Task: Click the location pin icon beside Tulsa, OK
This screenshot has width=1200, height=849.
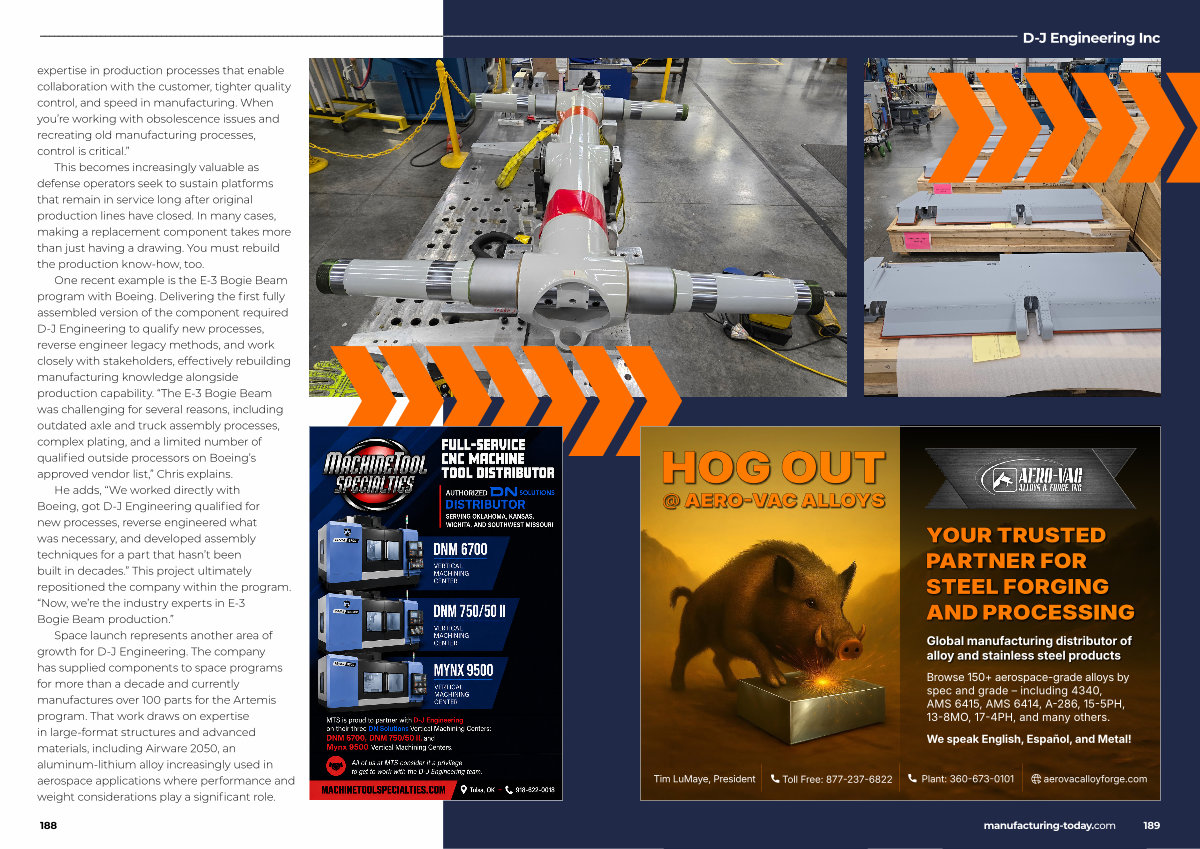Action: coord(464,789)
